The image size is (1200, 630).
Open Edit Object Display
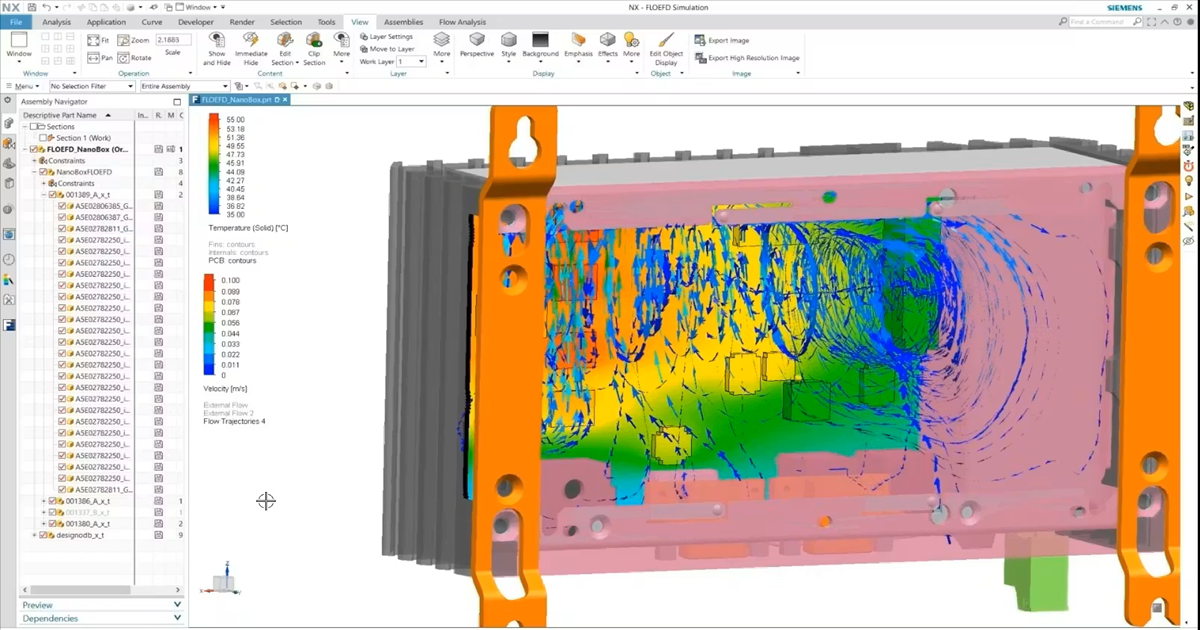(x=666, y=47)
